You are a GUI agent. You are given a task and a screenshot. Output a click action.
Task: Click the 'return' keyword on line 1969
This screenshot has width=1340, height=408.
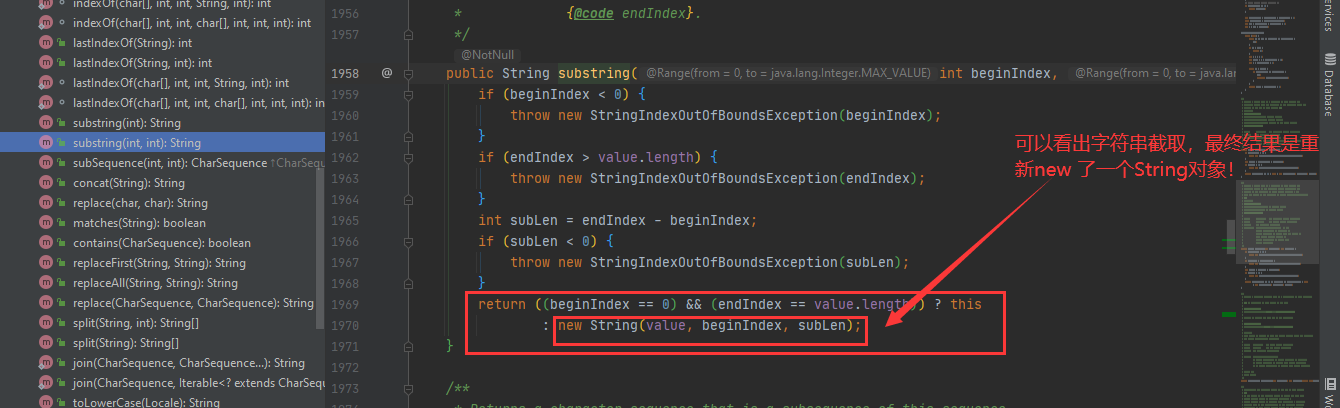(502, 304)
